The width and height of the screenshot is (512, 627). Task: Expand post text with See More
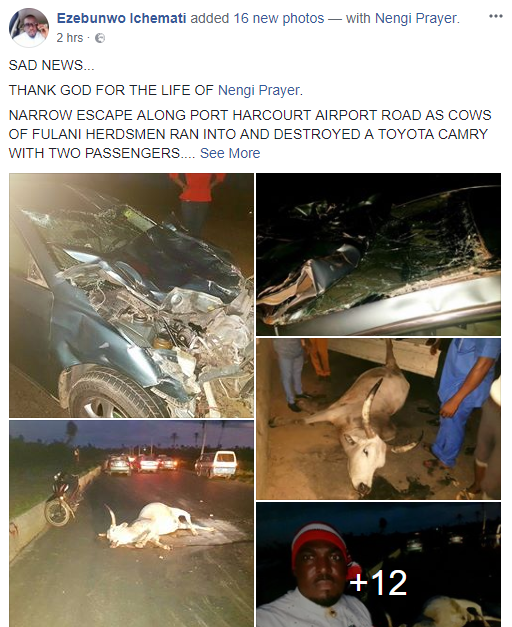click(x=230, y=153)
